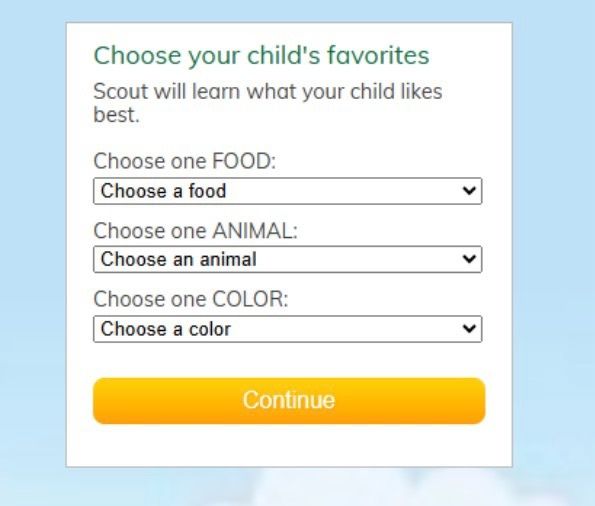Click the "Choose a food" placeholder text
The height and width of the screenshot is (506, 595).
[x=164, y=191]
